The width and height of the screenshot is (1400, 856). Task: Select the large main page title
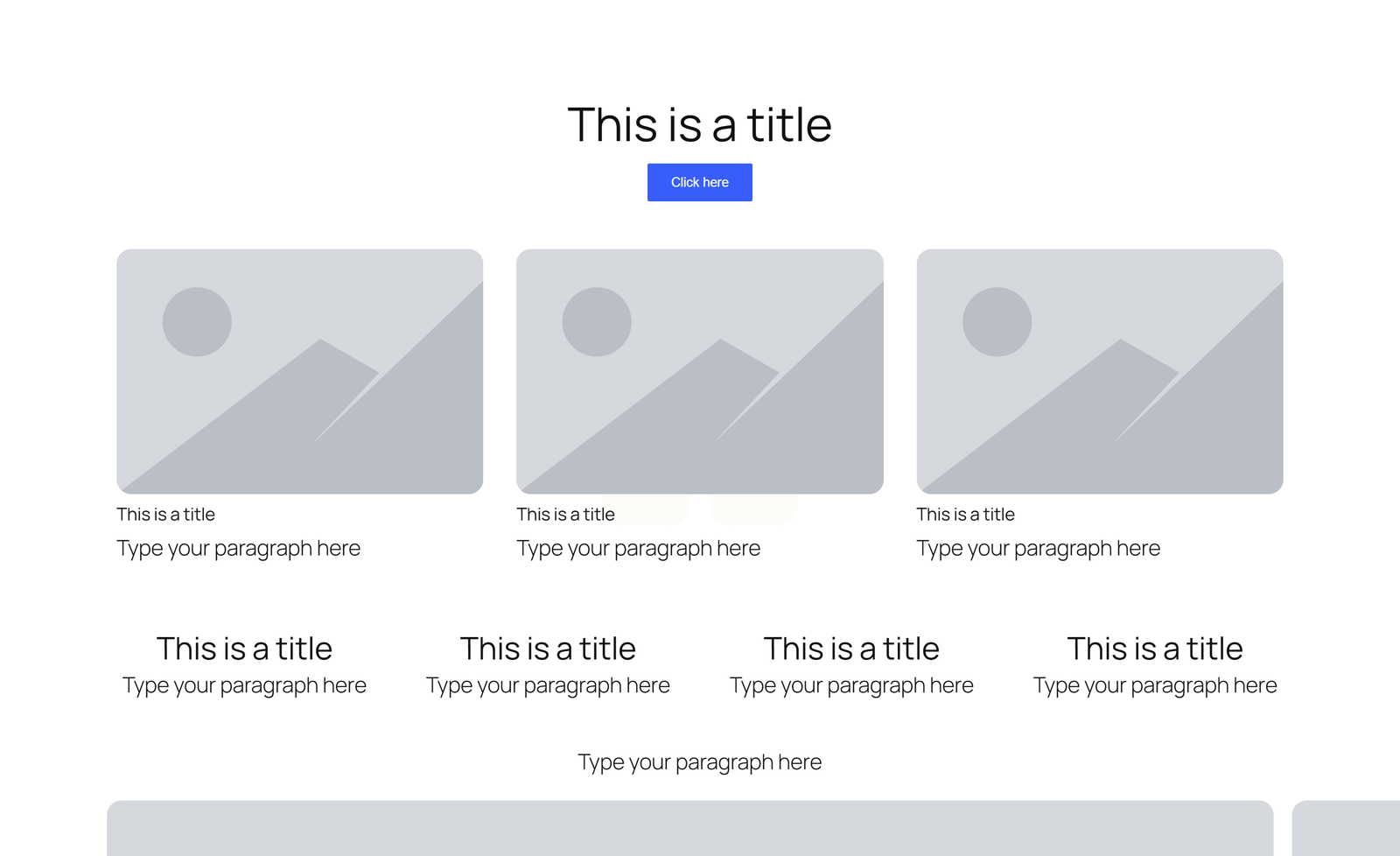tap(699, 125)
